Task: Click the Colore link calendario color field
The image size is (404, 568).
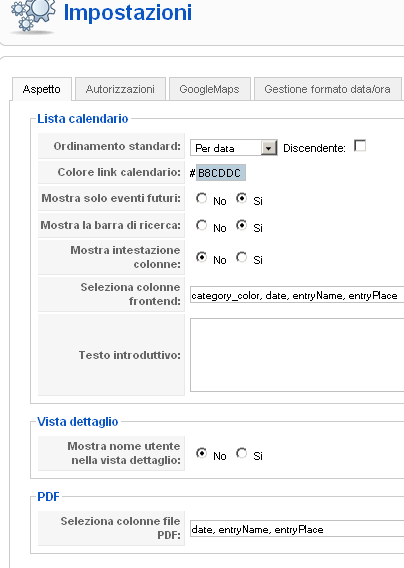Action: click(x=221, y=173)
